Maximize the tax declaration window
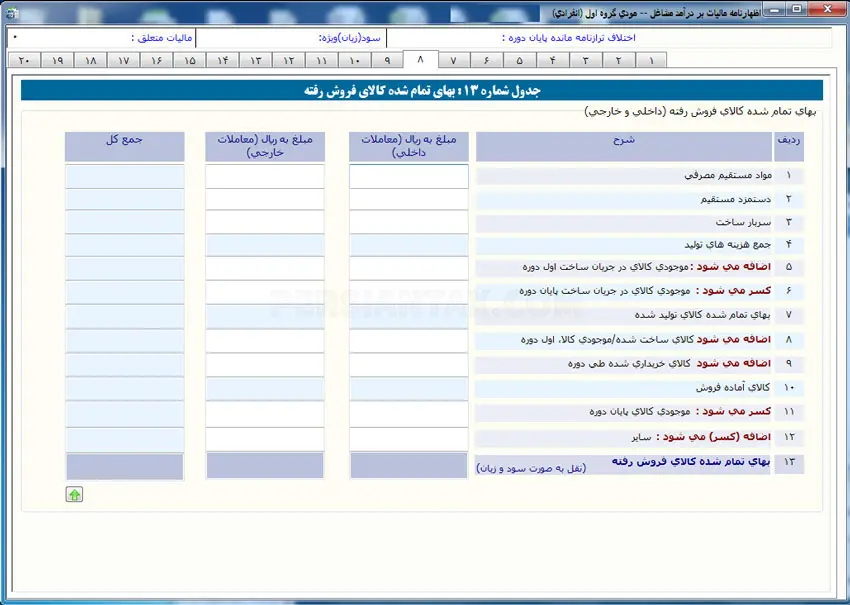This screenshot has height=605, width=850. coord(797,10)
